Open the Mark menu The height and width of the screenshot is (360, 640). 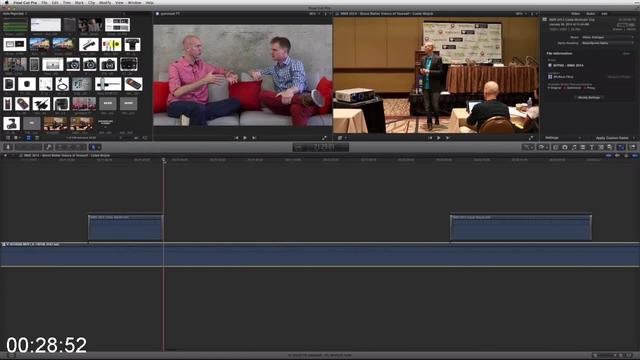(79, 2)
